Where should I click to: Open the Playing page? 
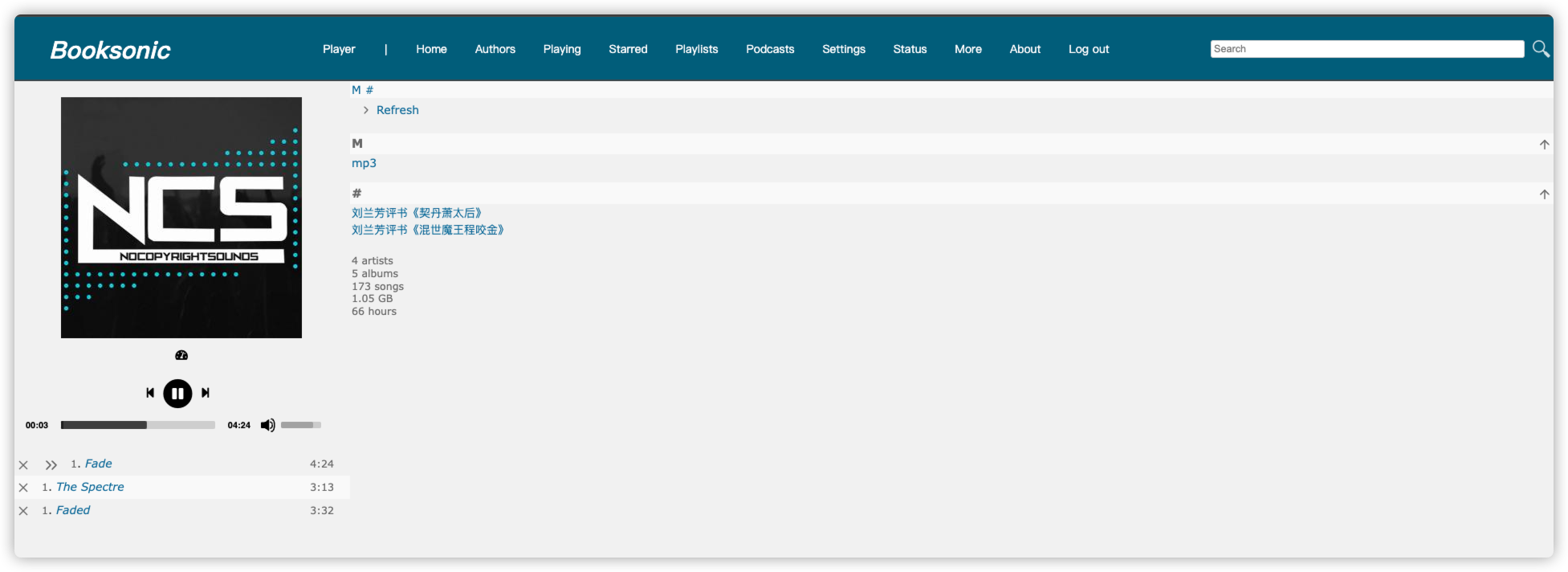tap(562, 49)
